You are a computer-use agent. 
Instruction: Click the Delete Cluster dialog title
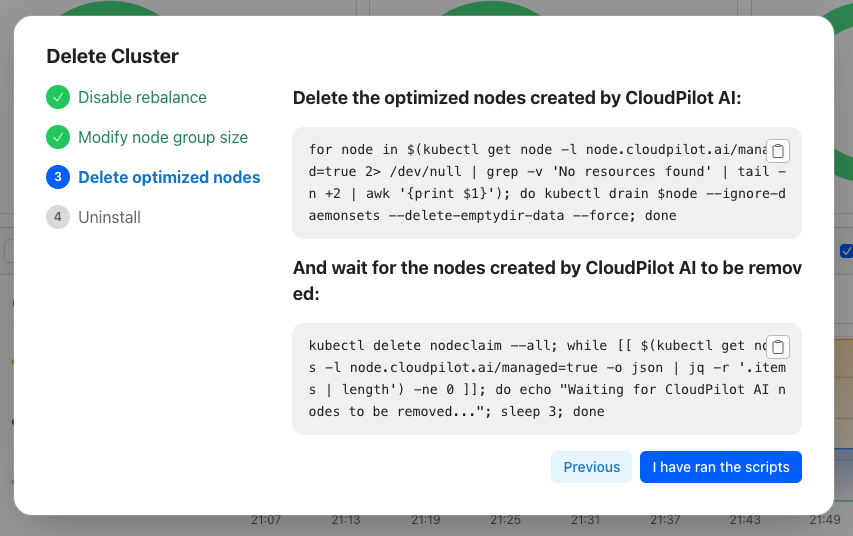(x=113, y=57)
